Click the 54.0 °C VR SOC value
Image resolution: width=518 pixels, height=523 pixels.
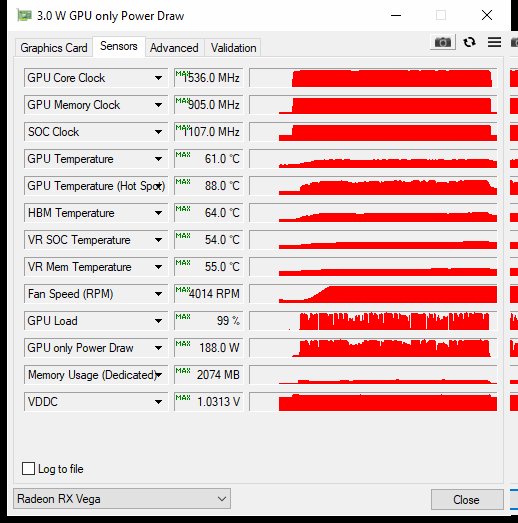209,240
